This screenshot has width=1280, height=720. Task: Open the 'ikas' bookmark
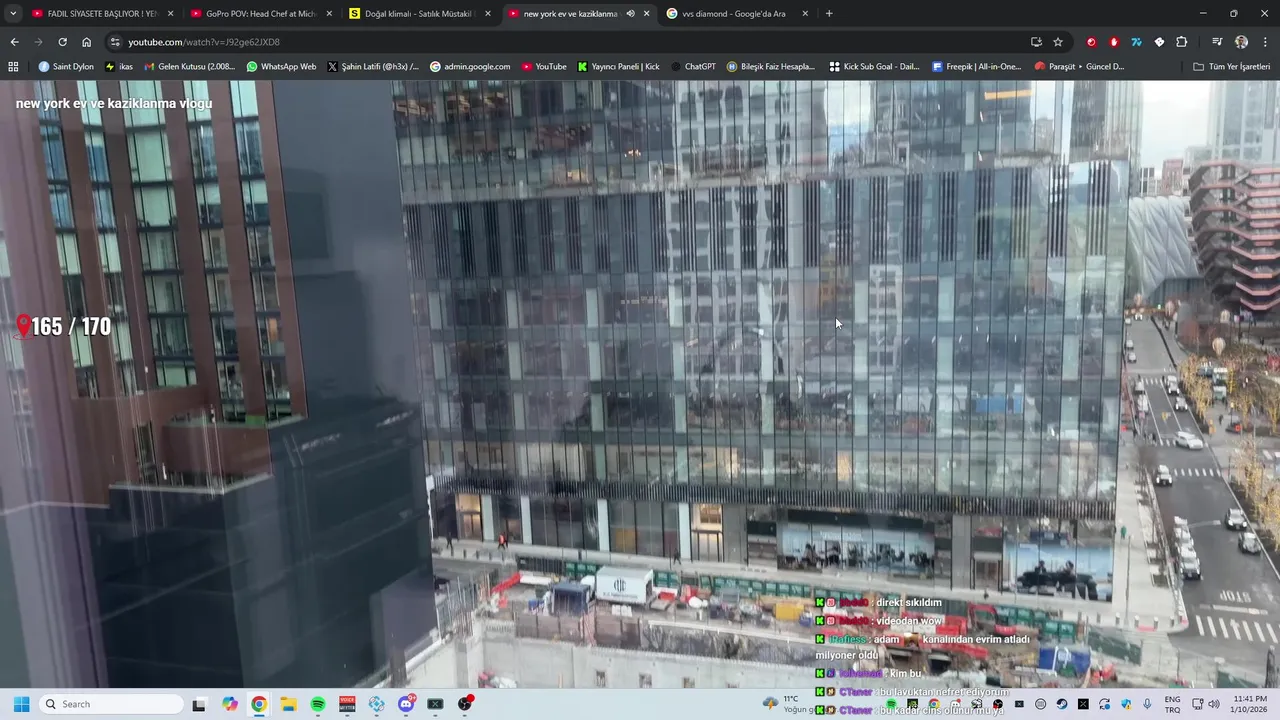(119, 67)
